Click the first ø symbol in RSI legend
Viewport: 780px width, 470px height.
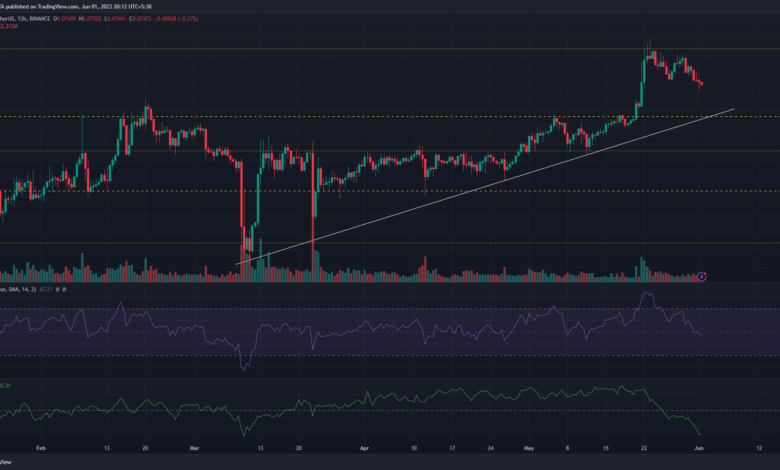click(x=56, y=289)
